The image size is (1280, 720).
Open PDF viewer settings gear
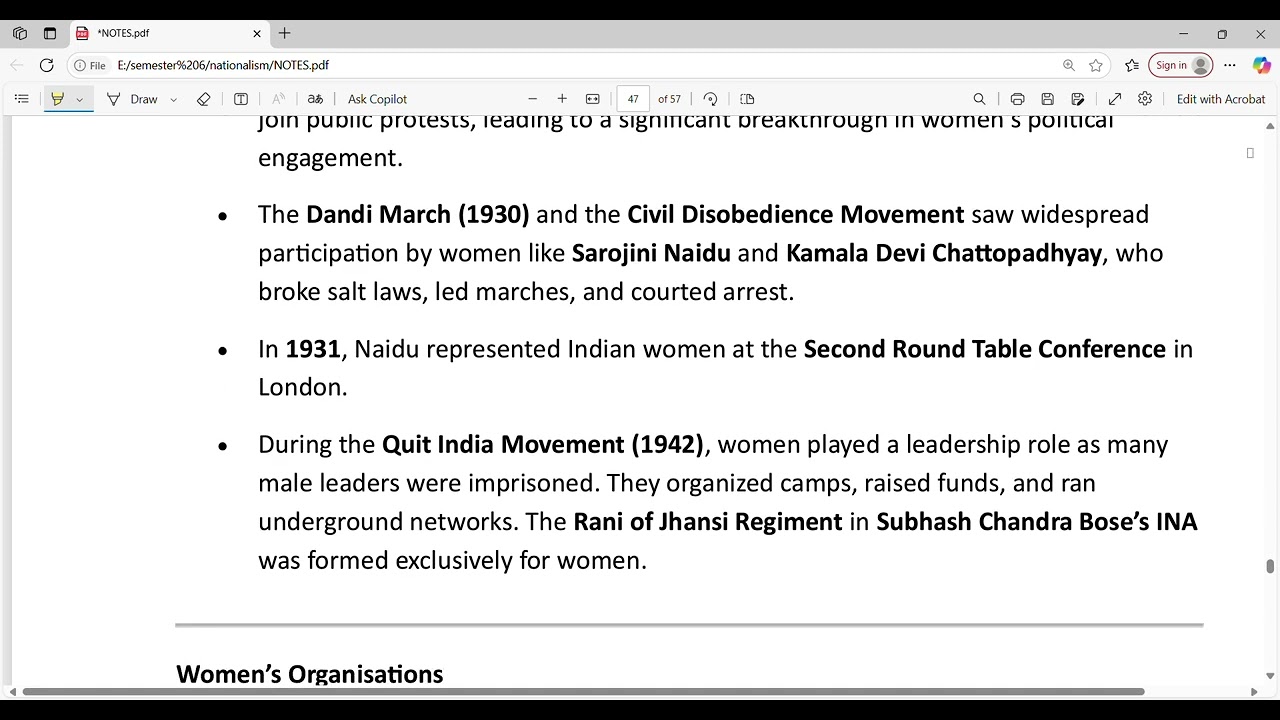click(x=1145, y=99)
